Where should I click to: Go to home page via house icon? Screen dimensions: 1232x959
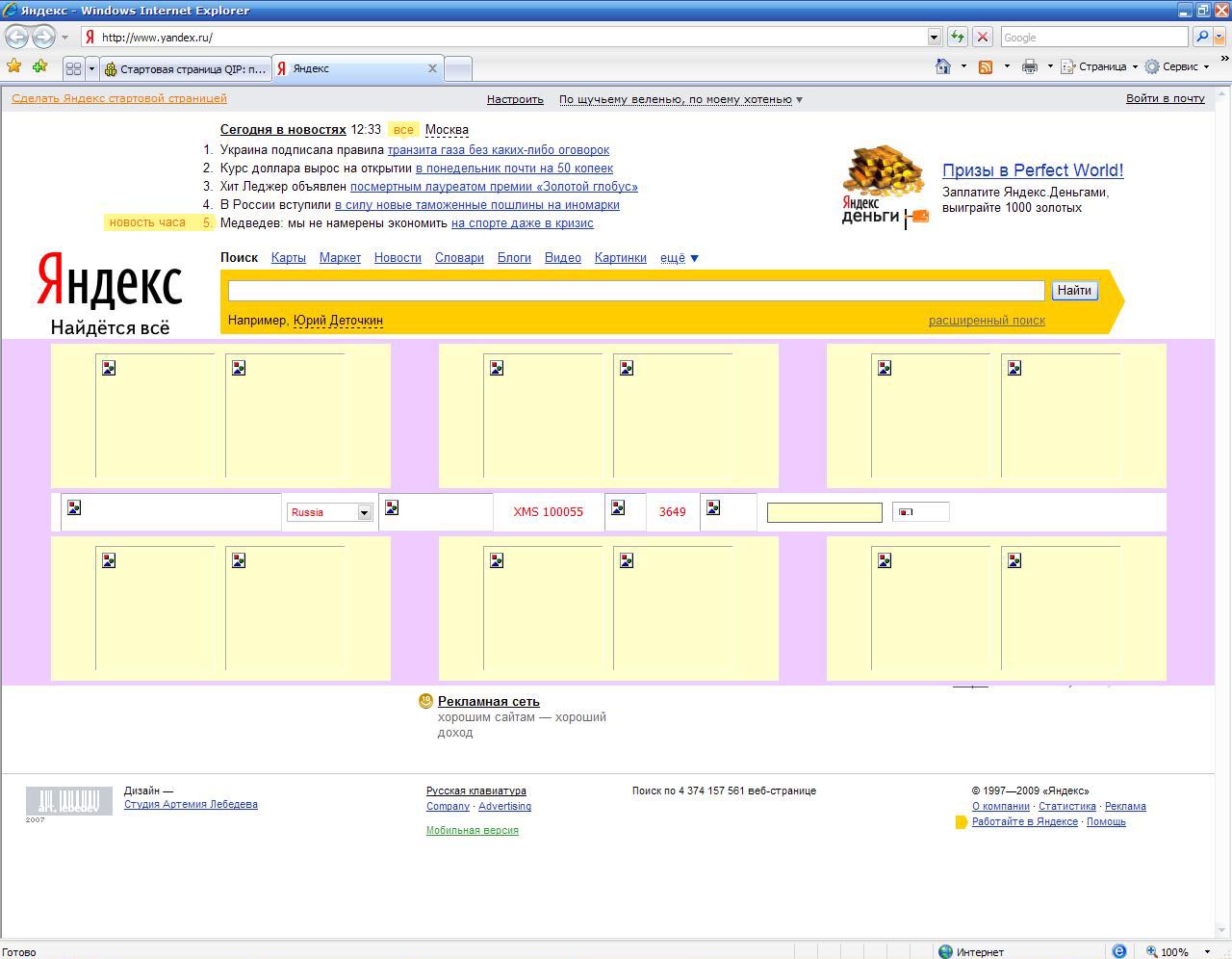(943, 66)
